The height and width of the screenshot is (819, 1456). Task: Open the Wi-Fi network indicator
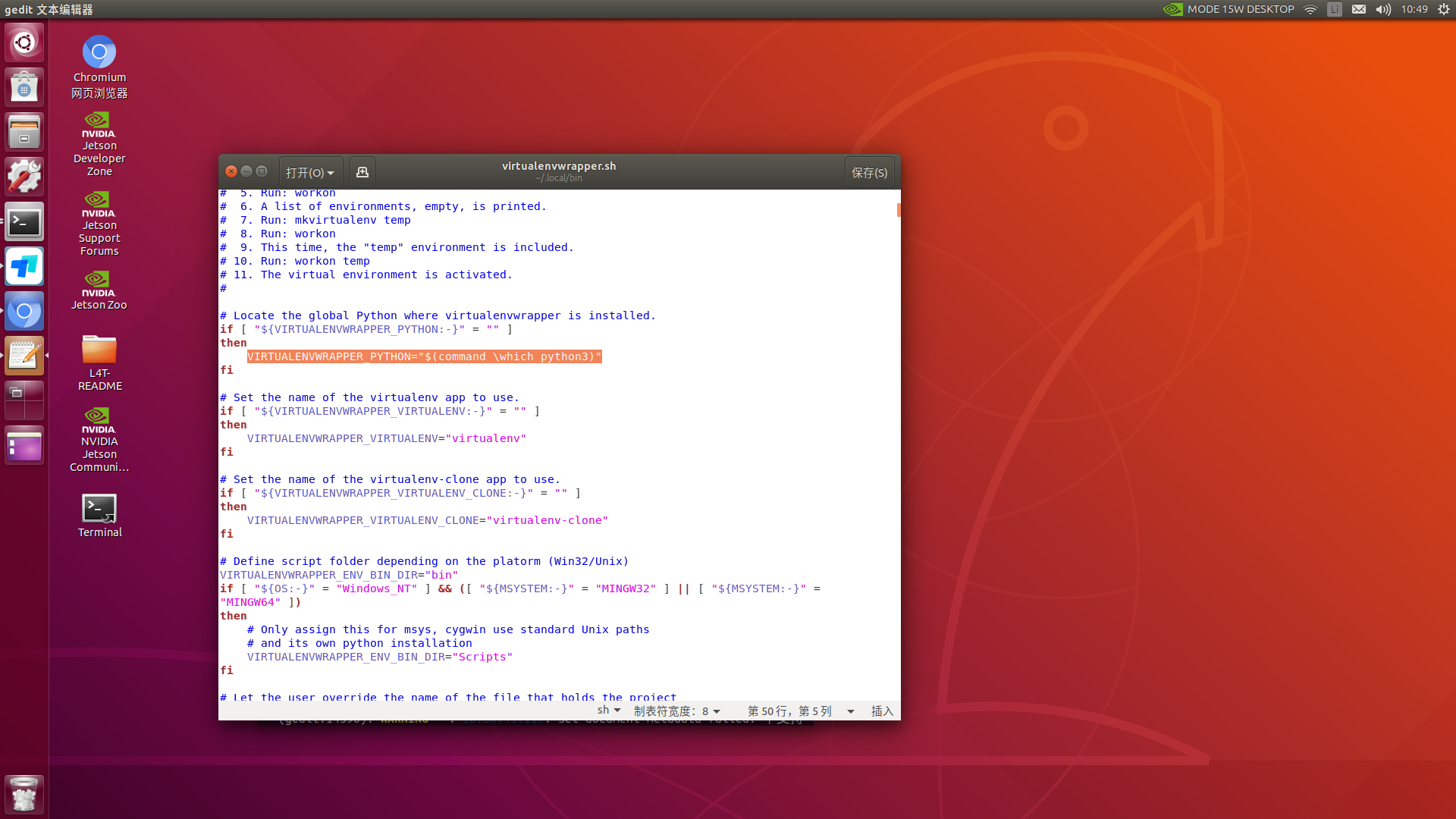point(1310,9)
